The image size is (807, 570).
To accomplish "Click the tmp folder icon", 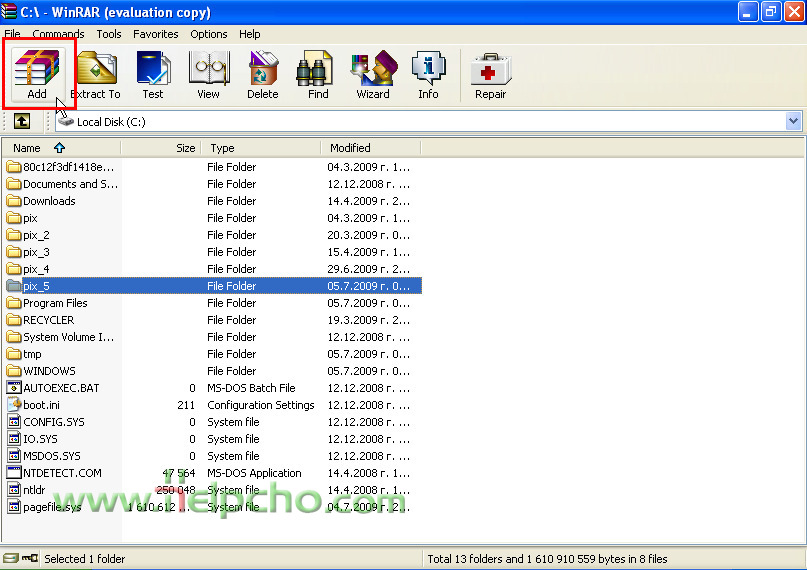I will (14, 354).
